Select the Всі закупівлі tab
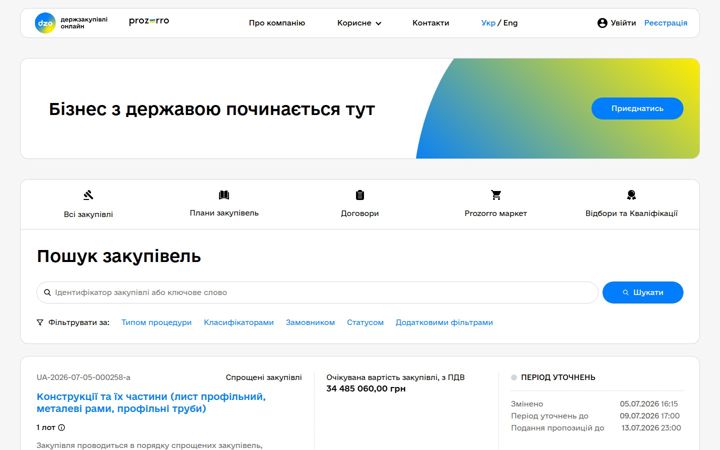Screen dimensions: 720x450 [88, 204]
